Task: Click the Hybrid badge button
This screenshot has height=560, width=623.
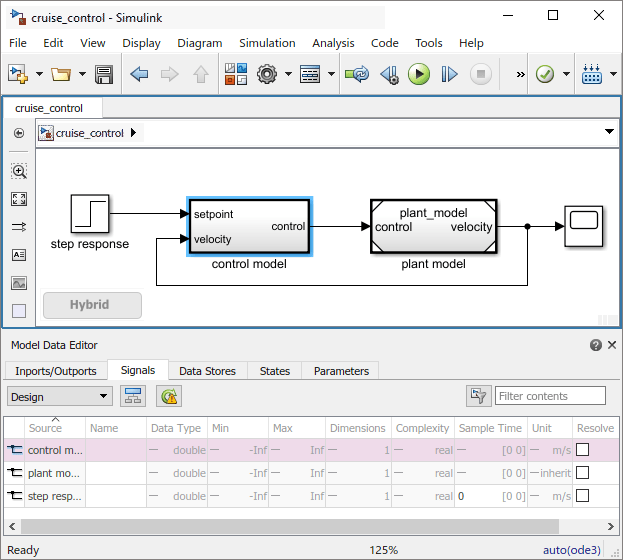Action: click(x=92, y=305)
